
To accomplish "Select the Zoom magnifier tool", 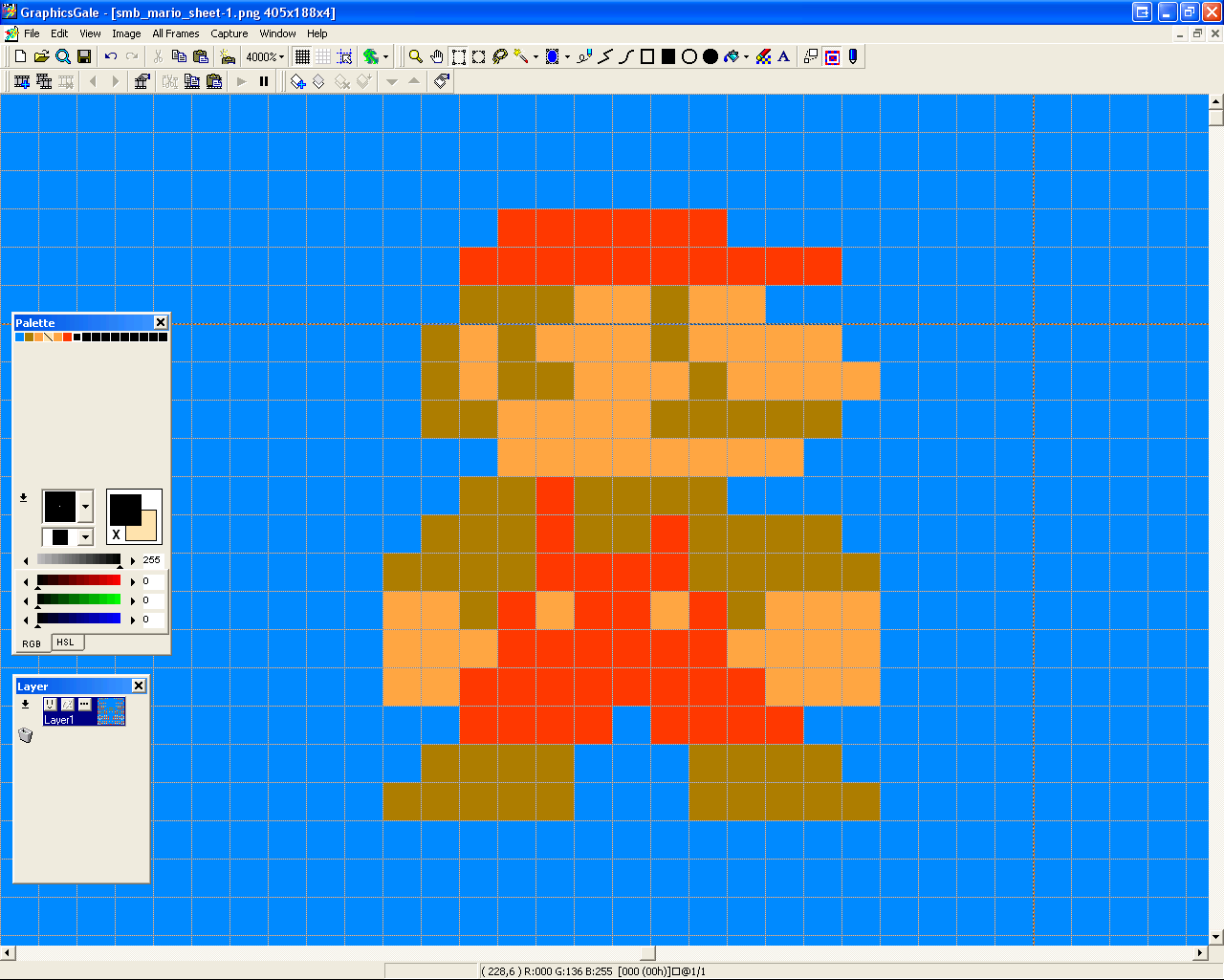I will (416, 57).
